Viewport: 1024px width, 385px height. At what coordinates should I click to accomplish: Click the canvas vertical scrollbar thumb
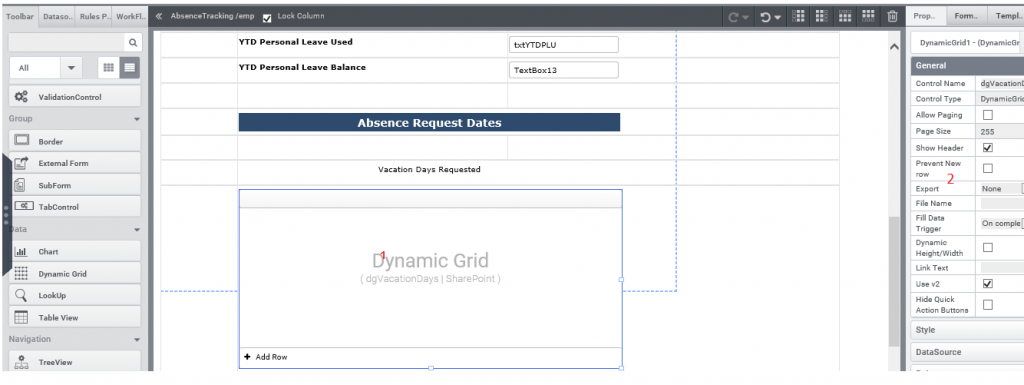pos(894,281)
